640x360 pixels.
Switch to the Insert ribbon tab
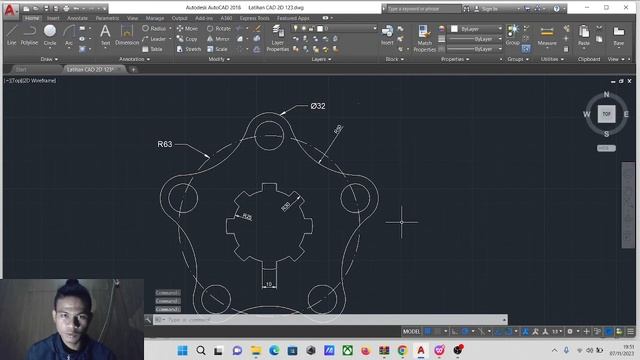tap(53, 18)
